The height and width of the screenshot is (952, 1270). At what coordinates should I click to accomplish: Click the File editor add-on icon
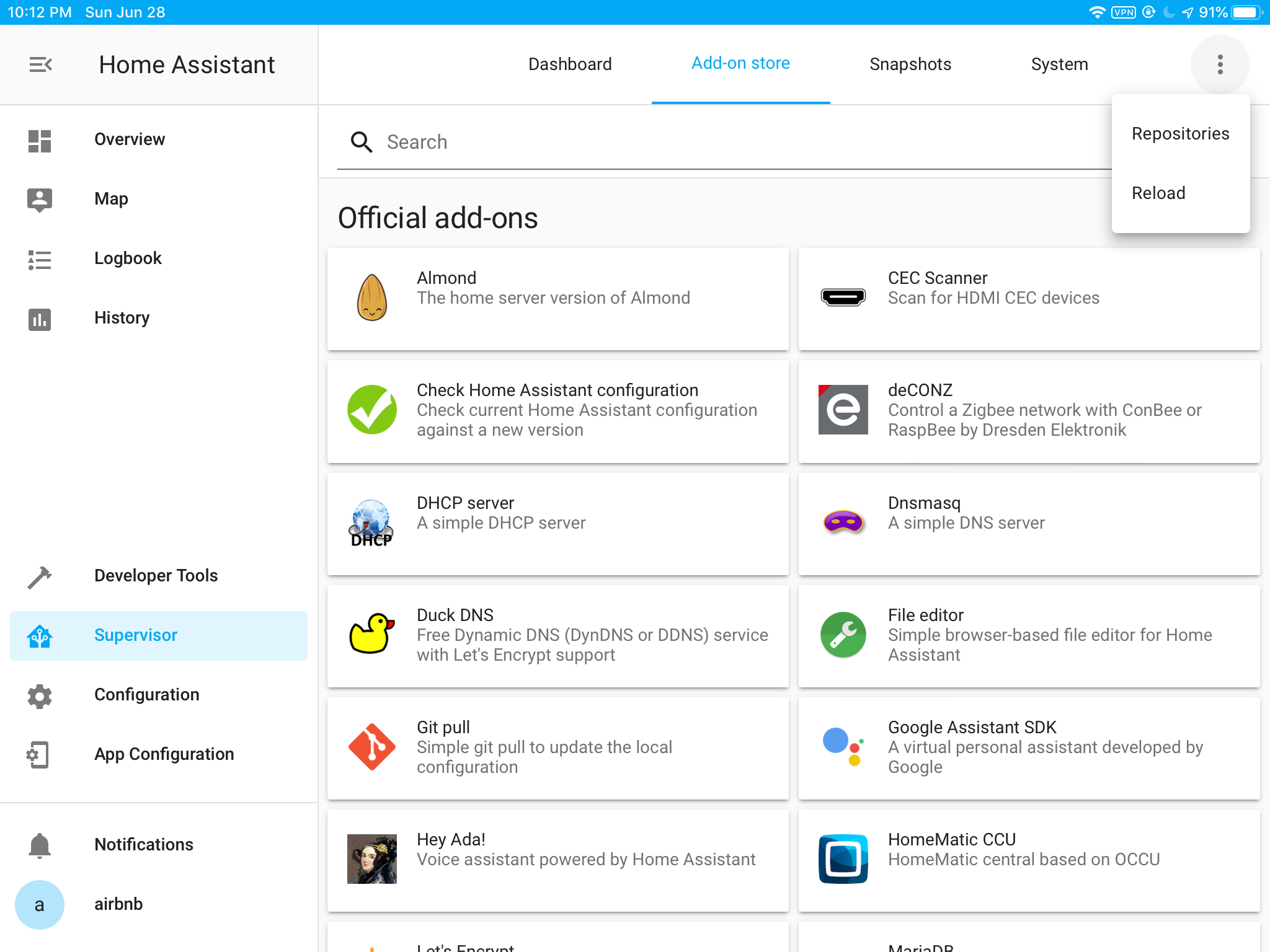point(843,634)
